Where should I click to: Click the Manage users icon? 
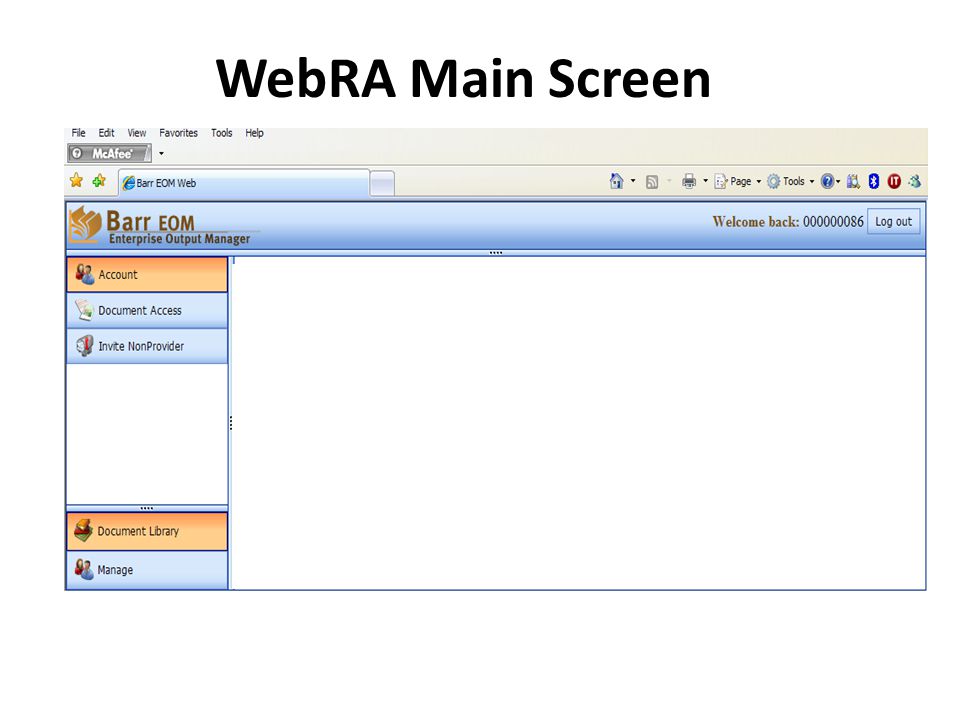click(x=84, y=570)
